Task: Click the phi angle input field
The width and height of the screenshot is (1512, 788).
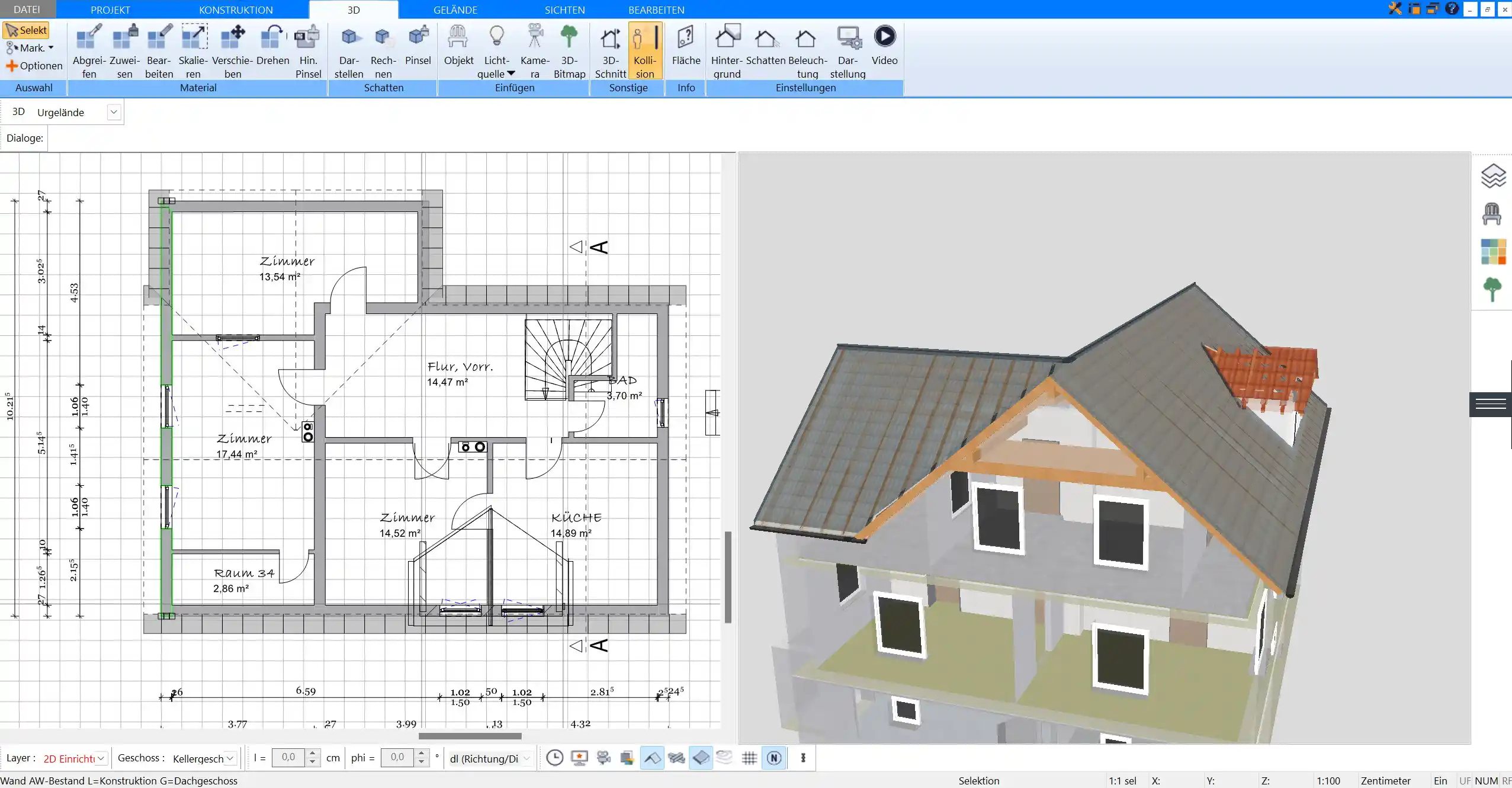Action: point(397,758)
